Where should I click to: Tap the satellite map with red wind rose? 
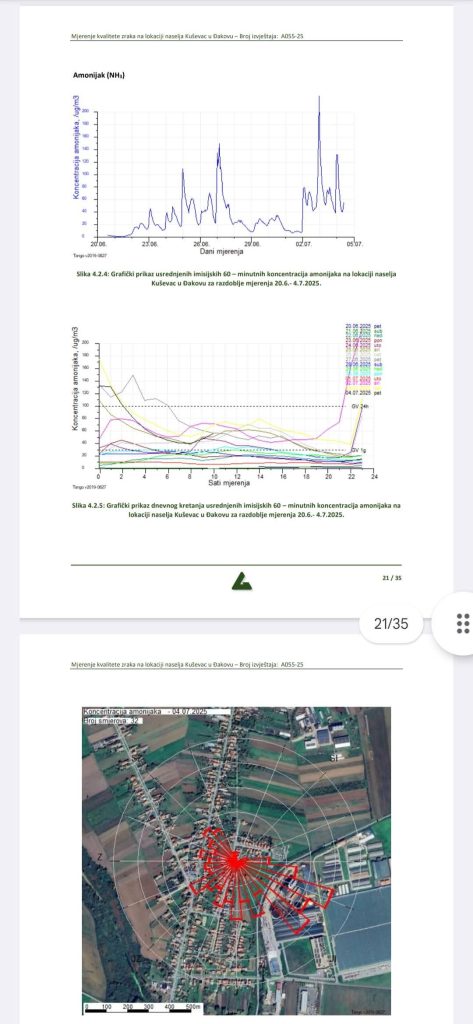236,861
